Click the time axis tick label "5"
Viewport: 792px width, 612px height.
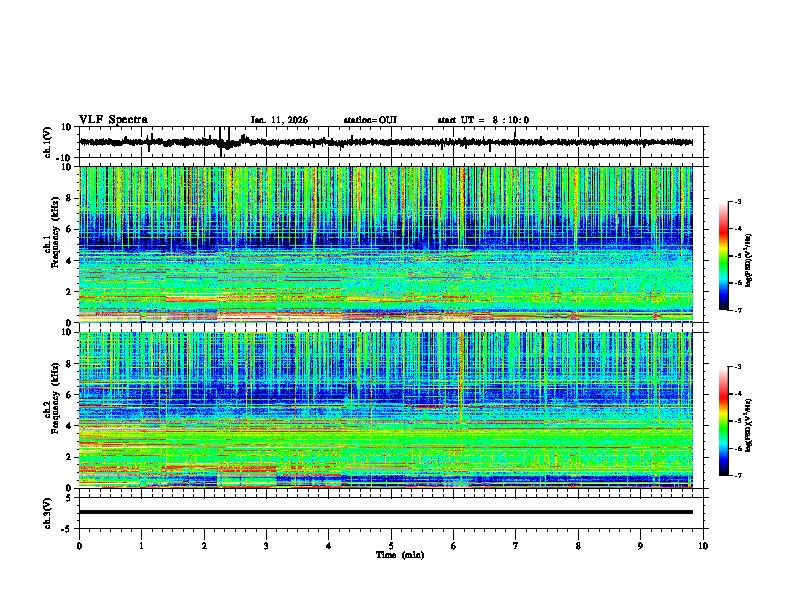(391, 546)
